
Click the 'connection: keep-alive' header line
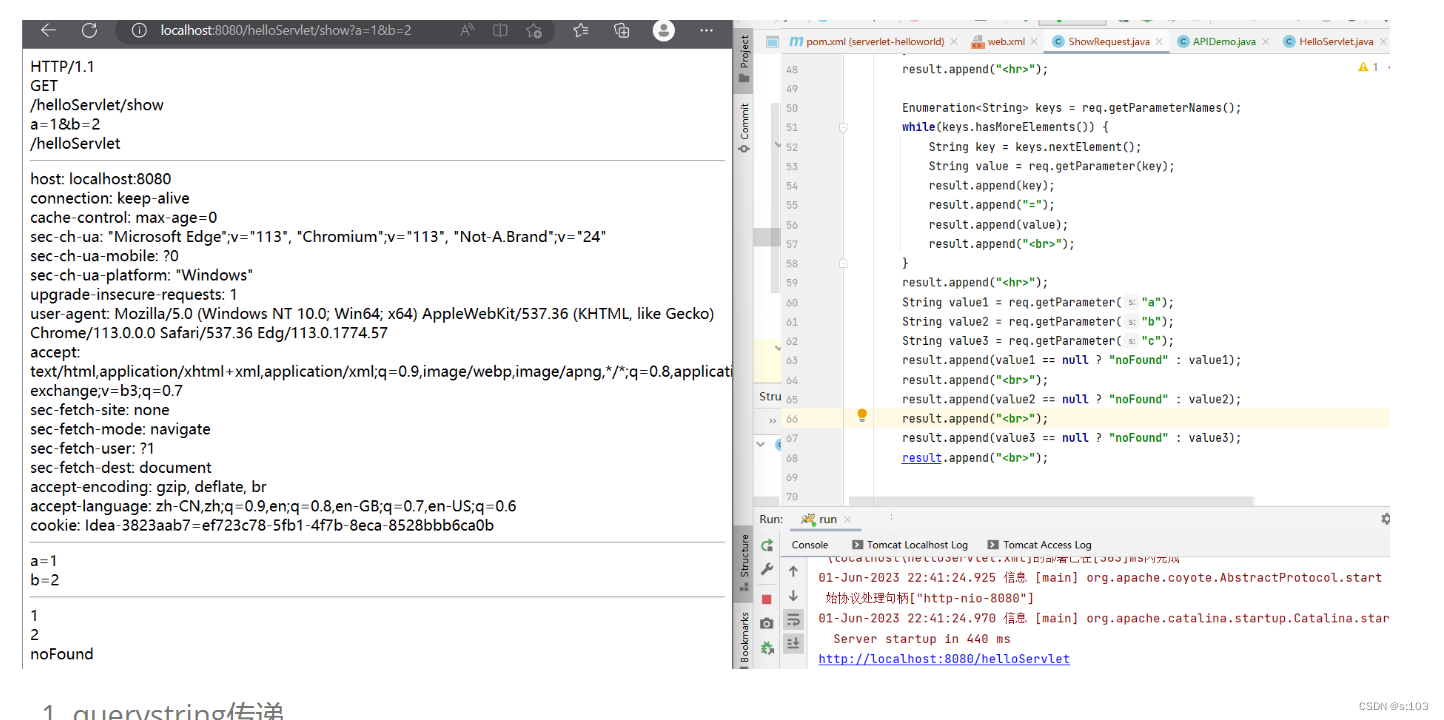(110, 198)
